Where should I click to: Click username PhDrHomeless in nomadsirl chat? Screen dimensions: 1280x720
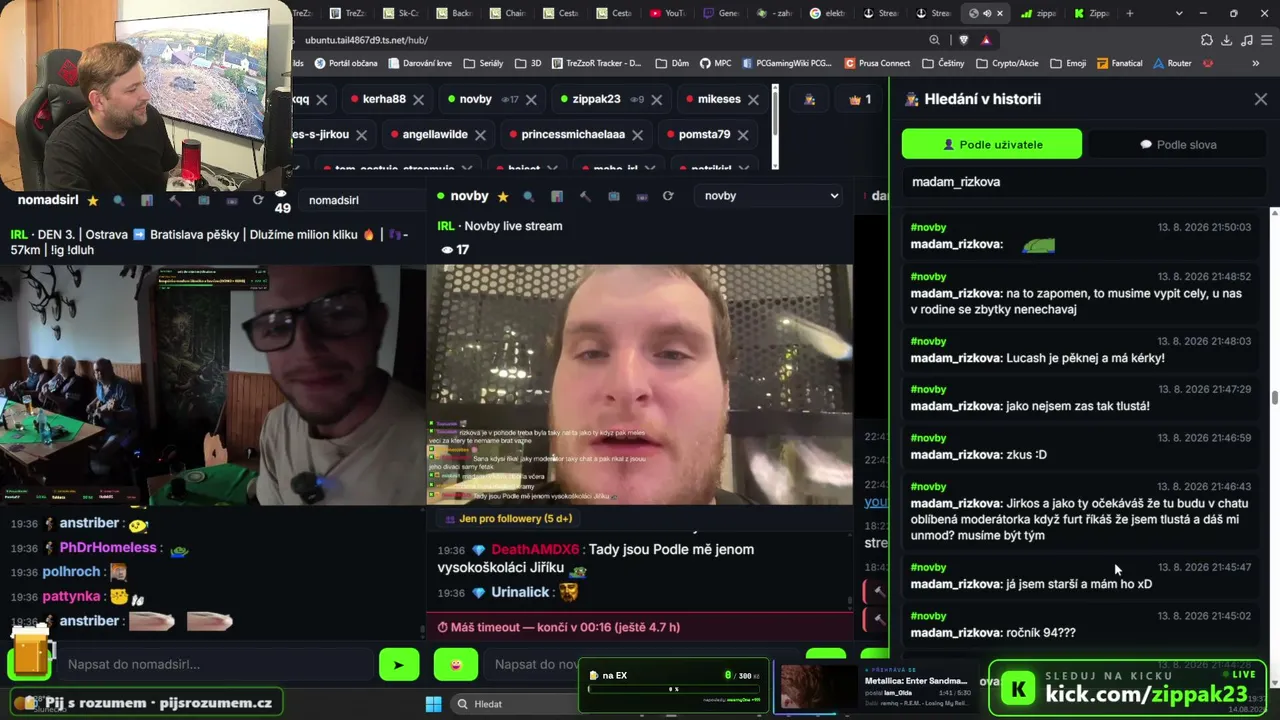pyautogui.click(x=108, y=548)
